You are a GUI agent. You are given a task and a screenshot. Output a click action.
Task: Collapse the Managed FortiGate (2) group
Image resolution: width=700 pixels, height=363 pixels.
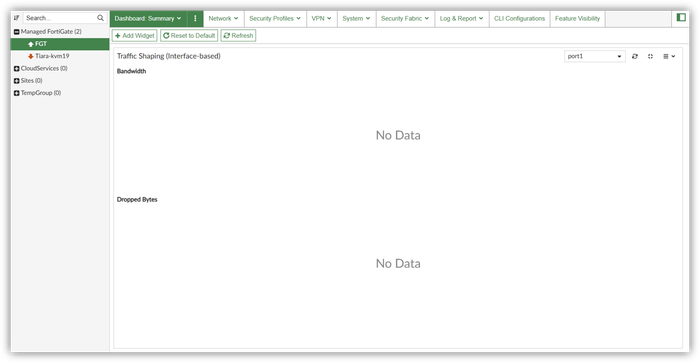coord(17,32)
